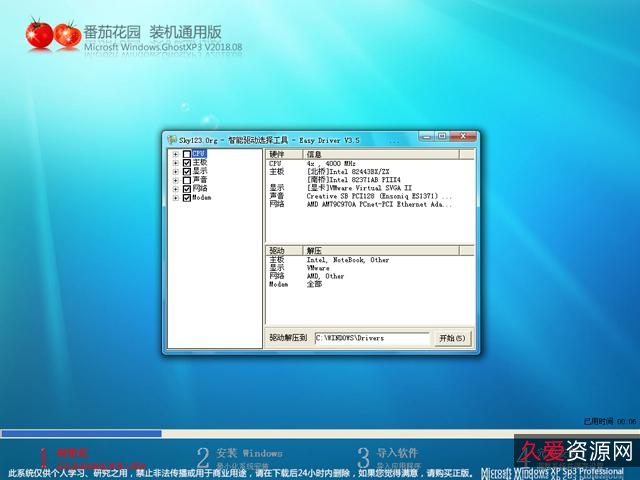
Task: Select the Intel 82443BX/ZX north bridge row
Action: (369, 171)
